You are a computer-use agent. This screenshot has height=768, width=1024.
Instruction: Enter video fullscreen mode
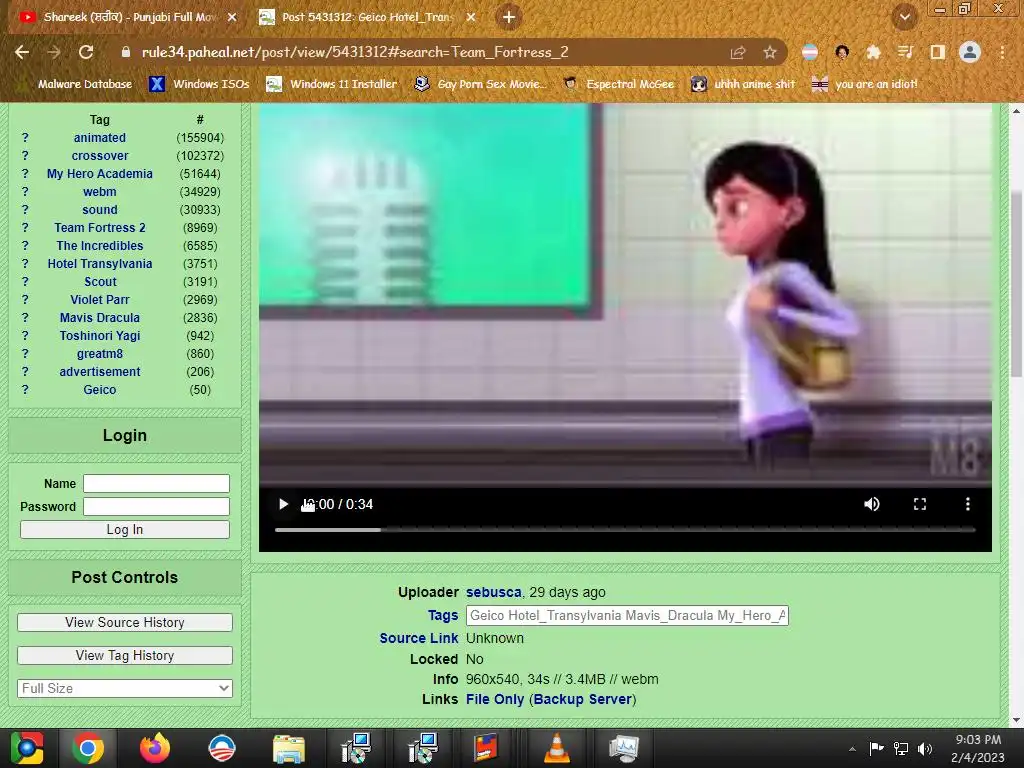920,504
